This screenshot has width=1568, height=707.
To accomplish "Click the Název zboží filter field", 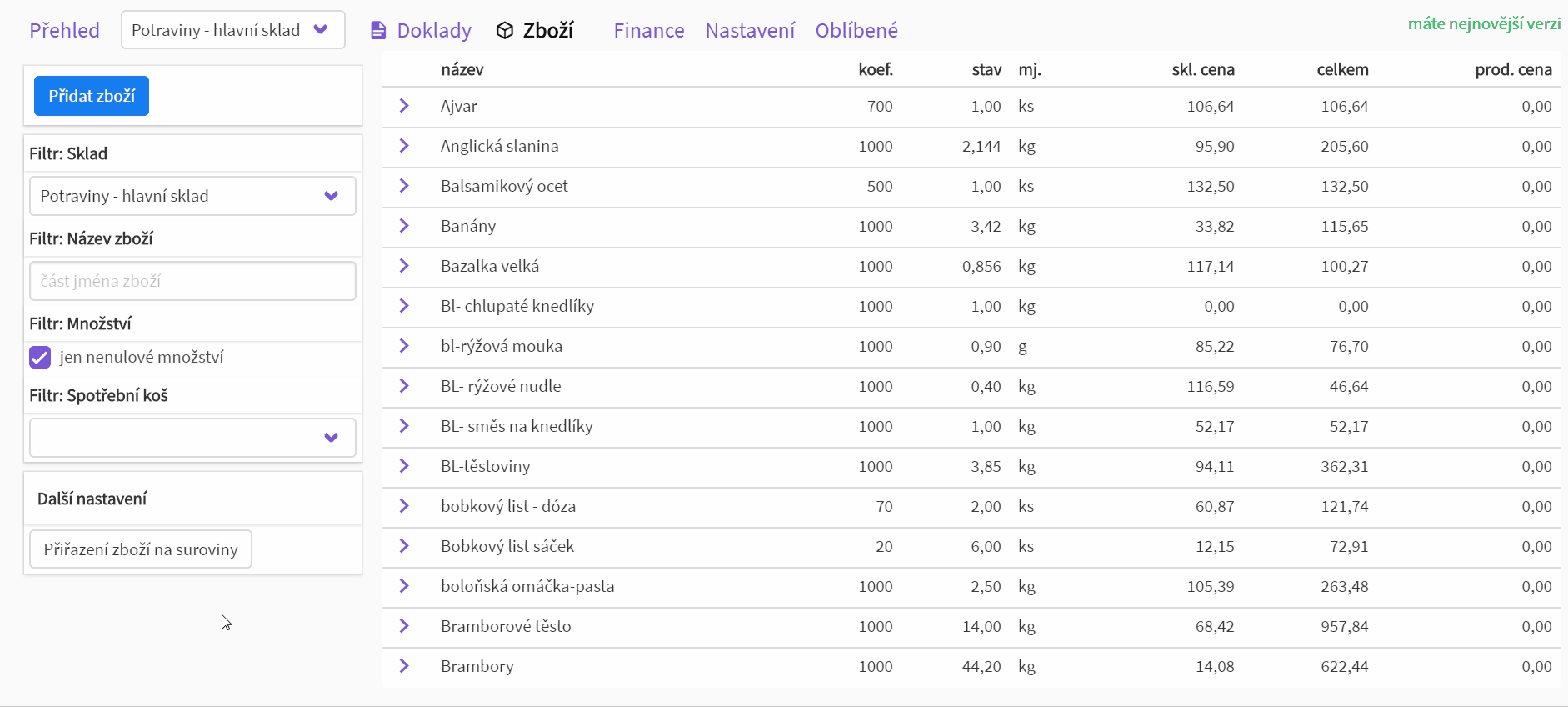I will pyautogui.click(x=192, y=281).
